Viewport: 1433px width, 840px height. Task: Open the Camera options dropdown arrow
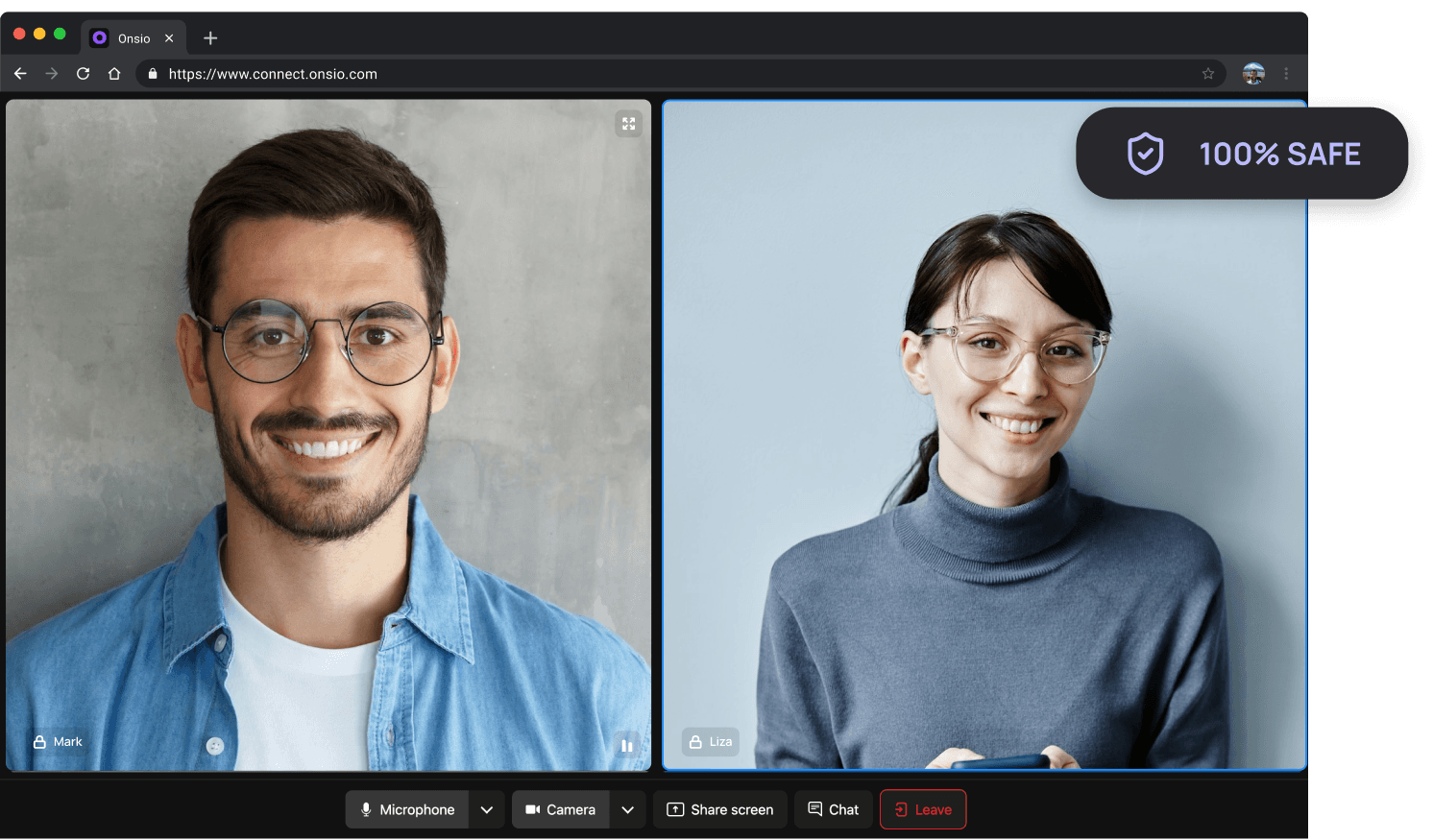pyautogui.click(x=627, y=809)
